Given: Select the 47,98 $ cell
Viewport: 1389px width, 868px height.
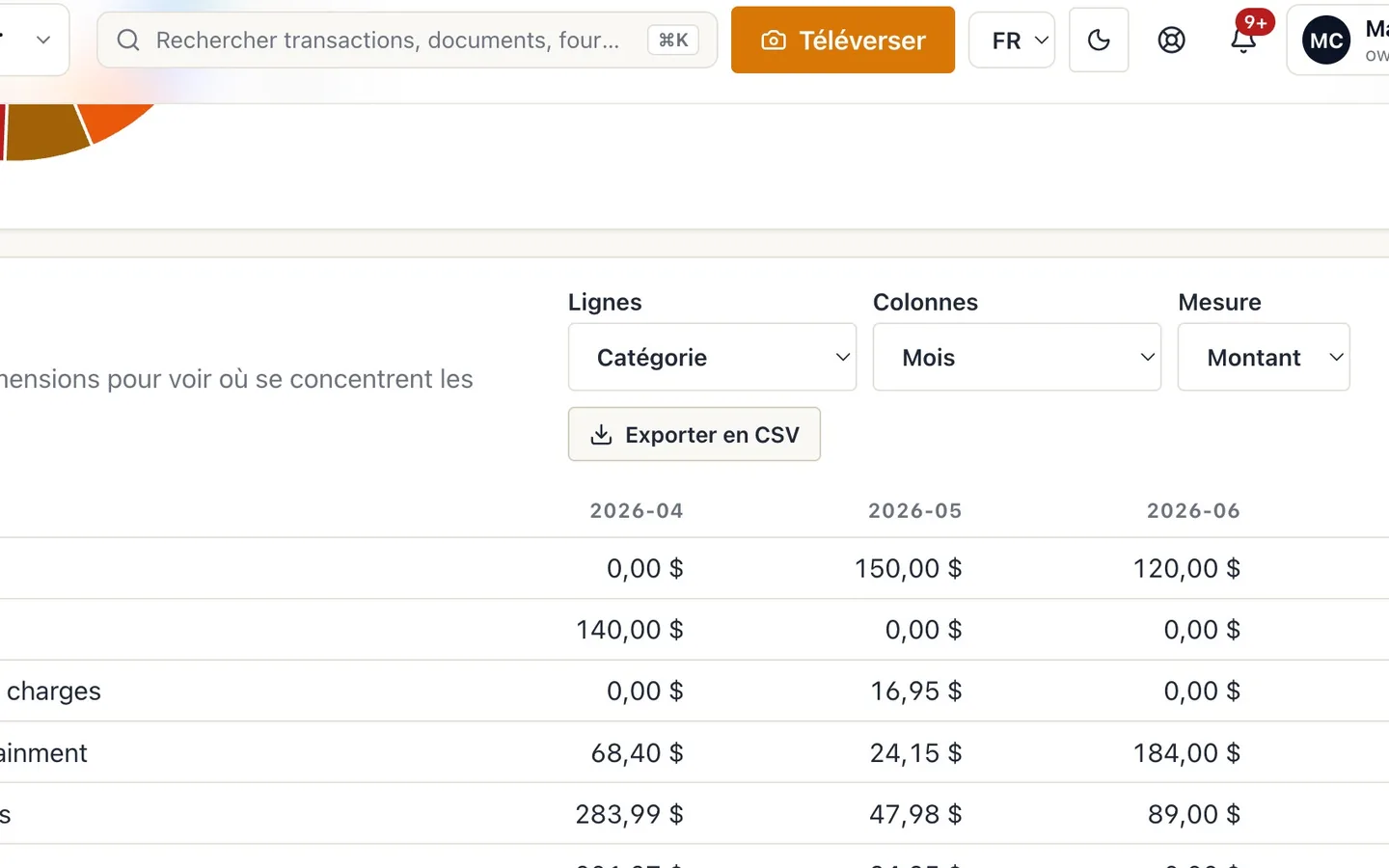Looking at the screenshot, I should click(x=916, y=815).
